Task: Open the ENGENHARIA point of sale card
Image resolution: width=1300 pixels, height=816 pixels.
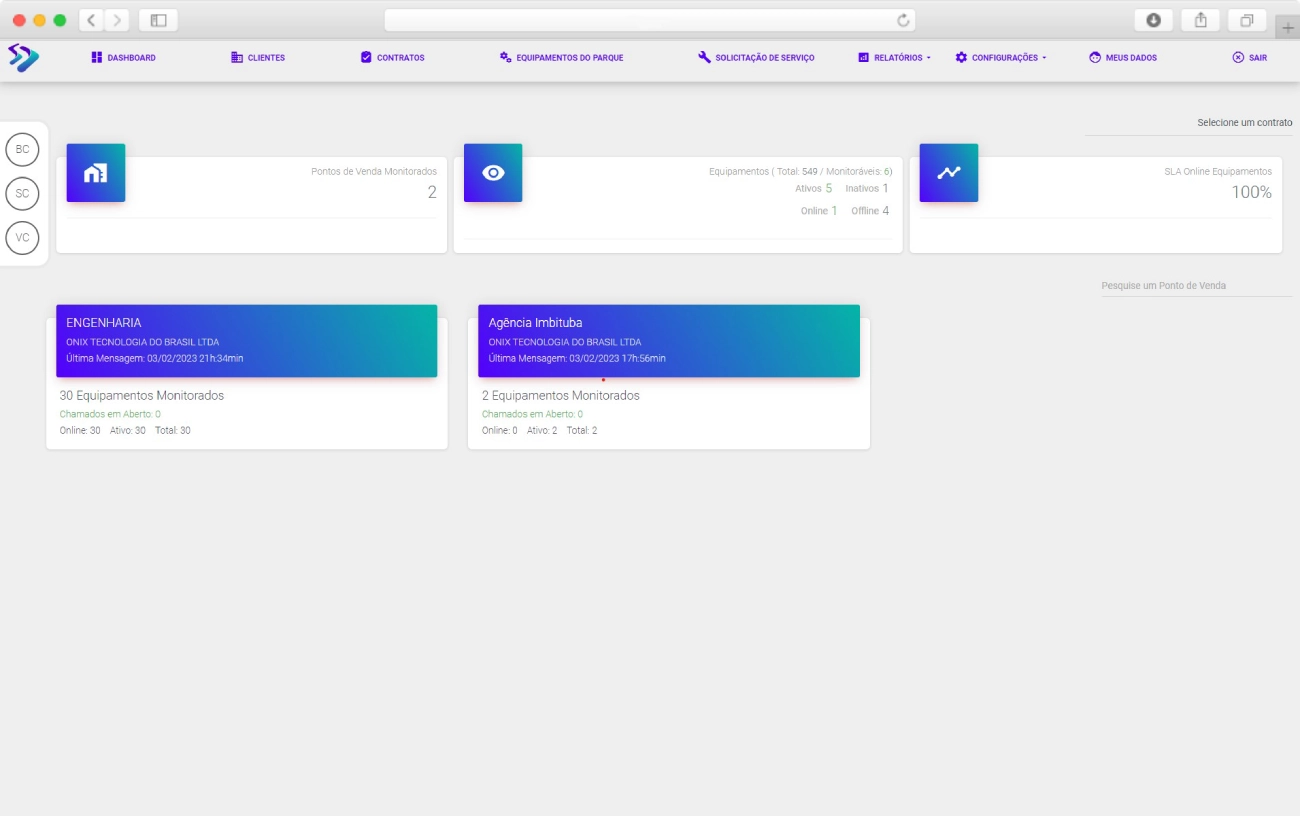Action: tap(246, 341)
